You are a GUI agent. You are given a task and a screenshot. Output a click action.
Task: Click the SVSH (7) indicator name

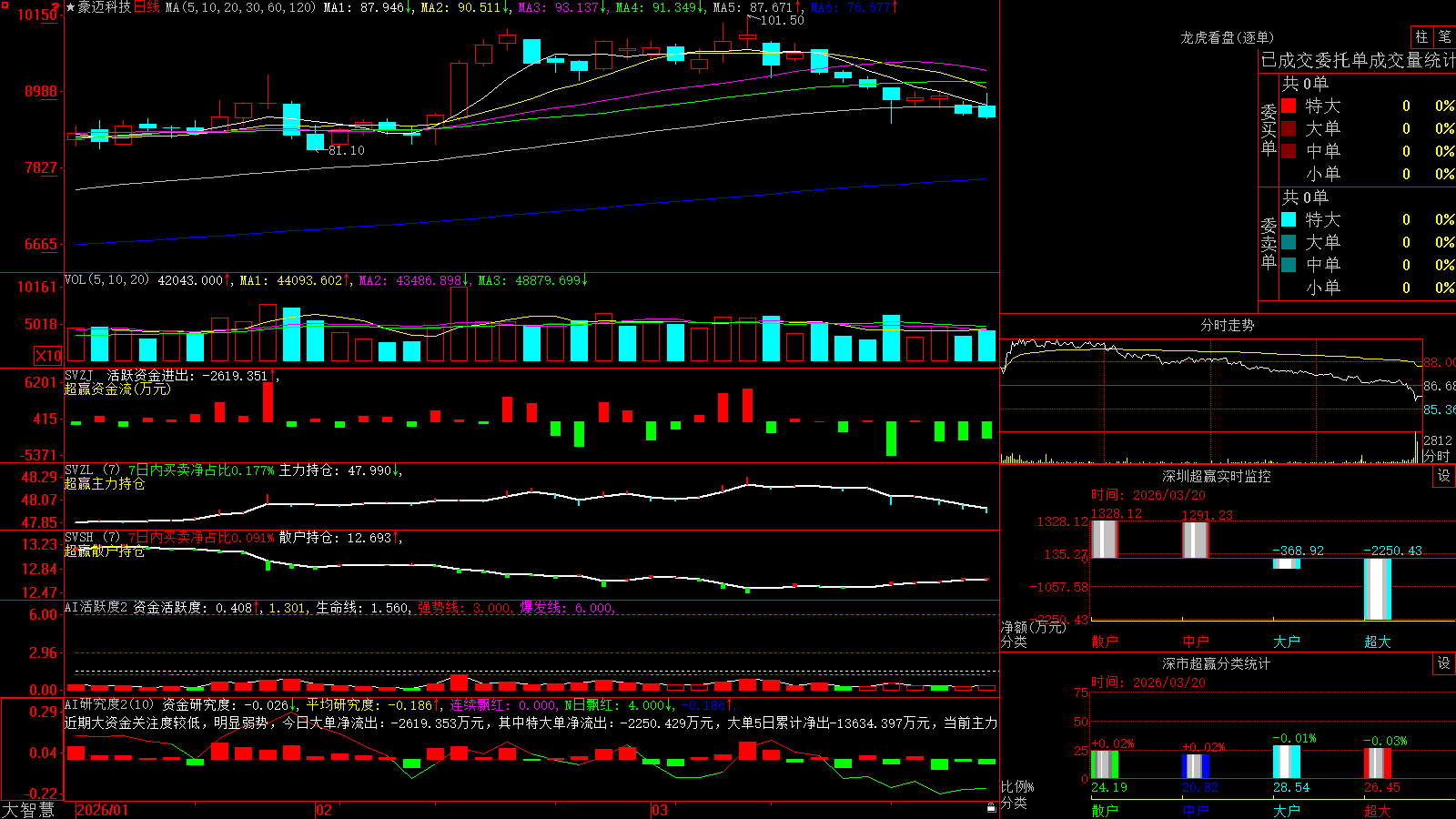point(92,538)
